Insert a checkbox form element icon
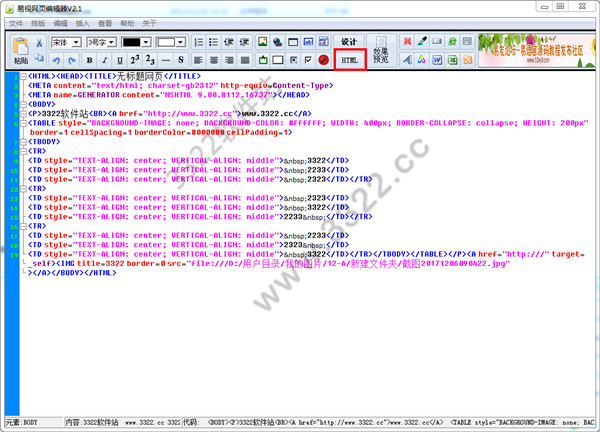This screenshot has width=600, height=432. point(308,60)
